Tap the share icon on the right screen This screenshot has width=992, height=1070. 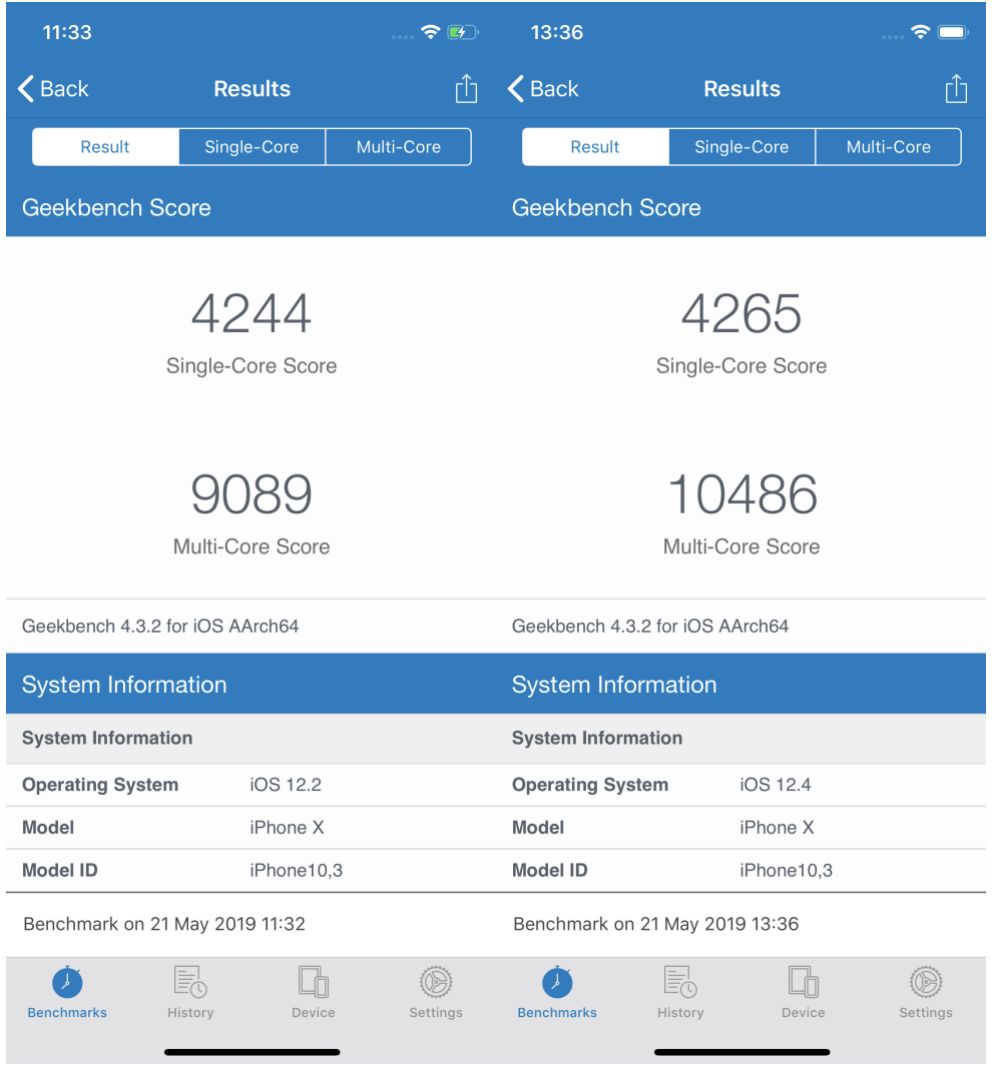[956, 89]
